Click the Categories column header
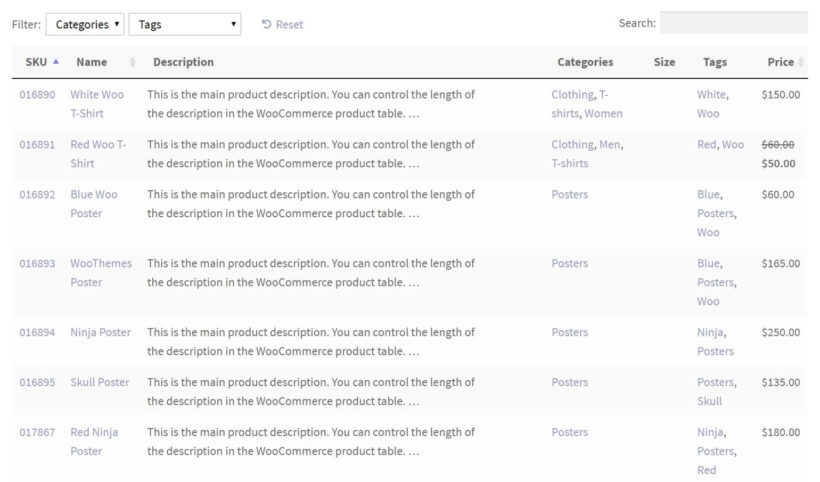Image resolution: width=820 pixels, height=482 pixels. click(x=585, y=62)
